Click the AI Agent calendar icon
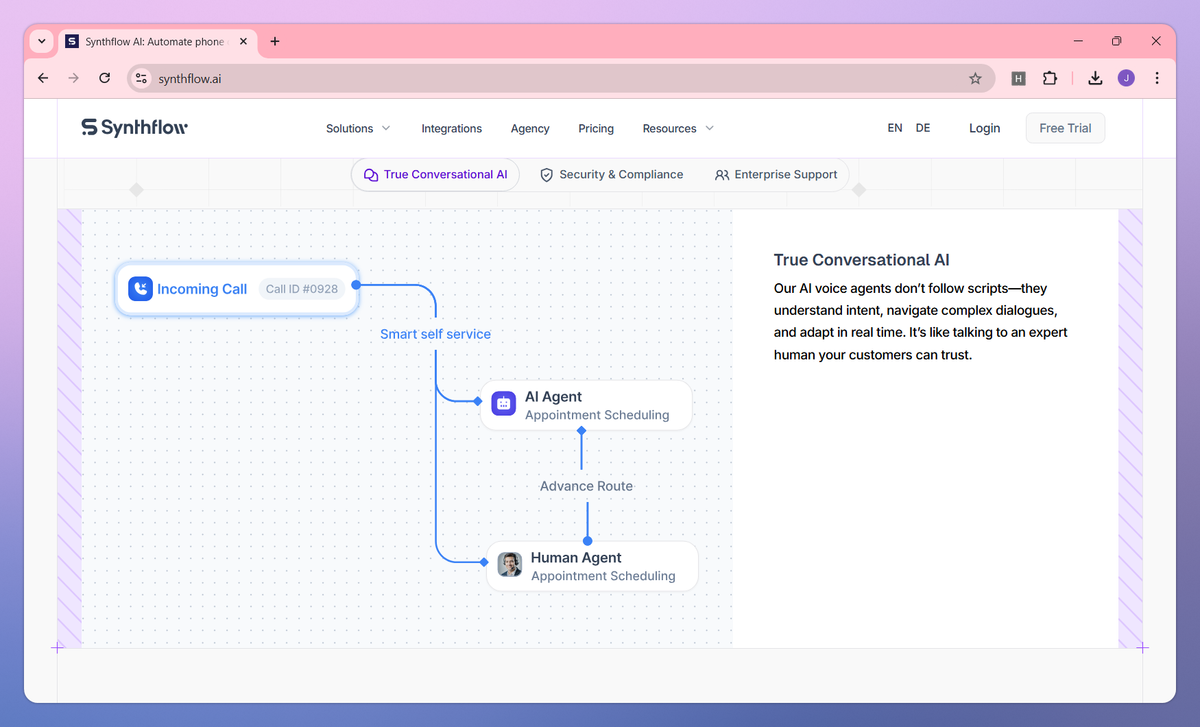This screenshot has width=1200, height=727. coord(502,403)
